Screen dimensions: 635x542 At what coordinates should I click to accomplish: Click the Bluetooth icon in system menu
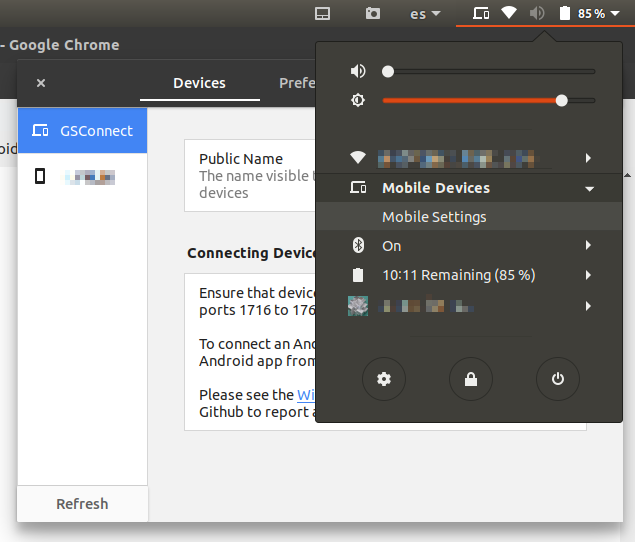[x=358, y=245]
